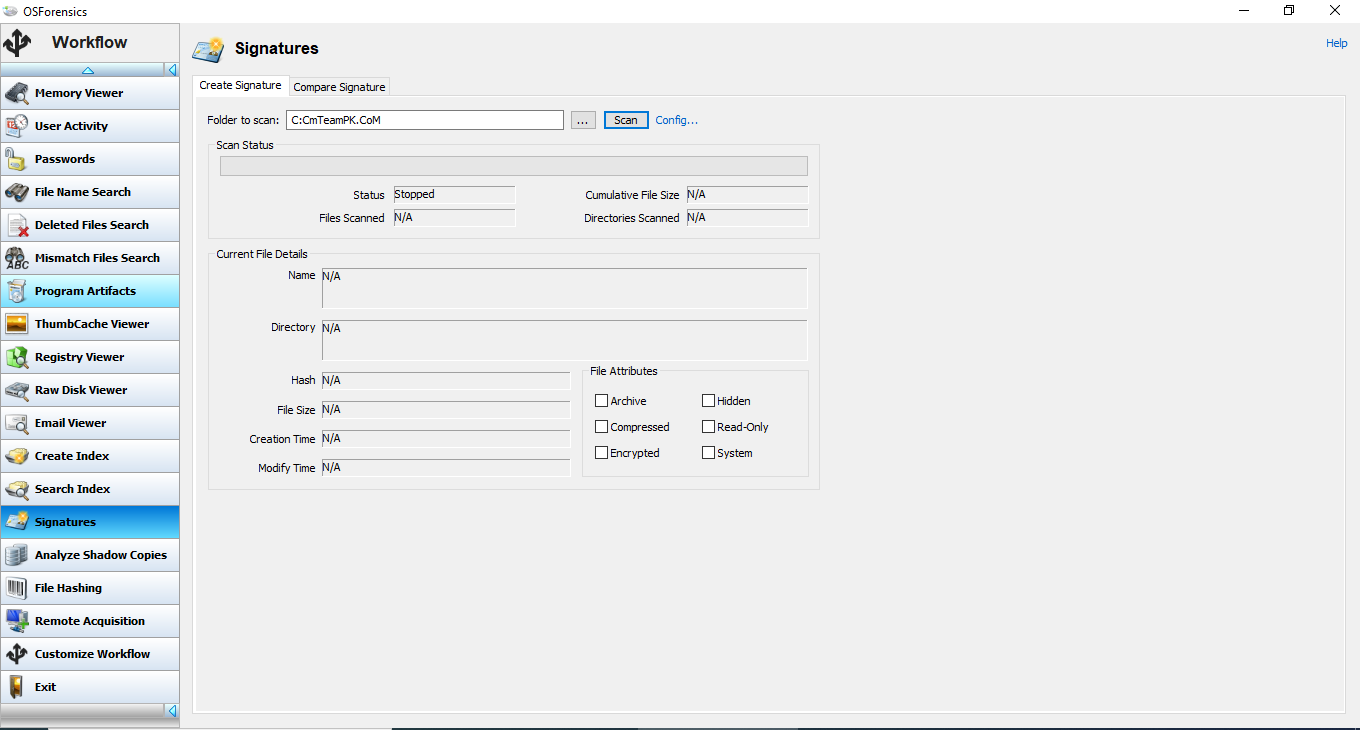Click the OSForensics title bar icon

[x=10, y=10]
